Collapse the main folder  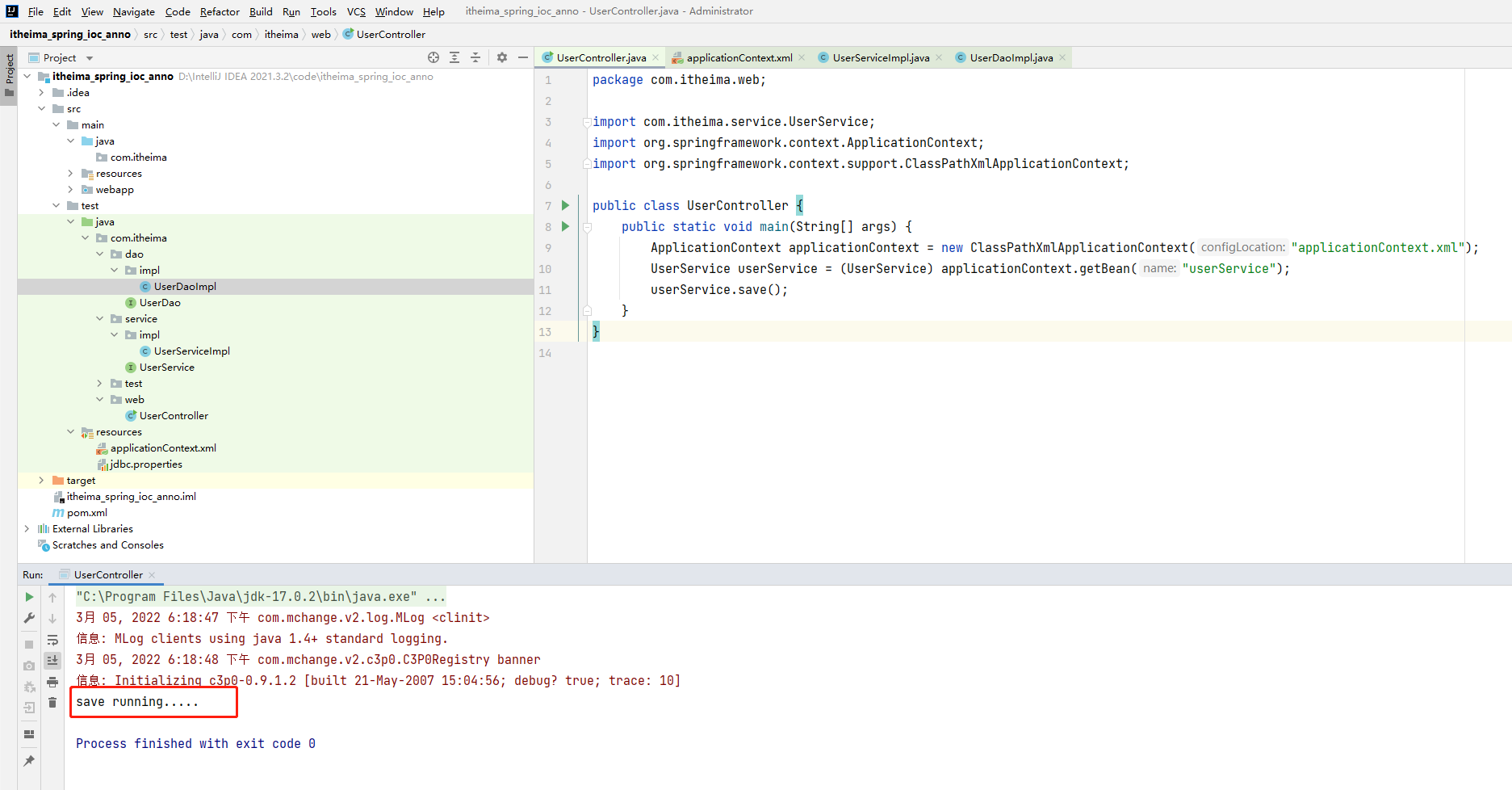click(56, 125)
